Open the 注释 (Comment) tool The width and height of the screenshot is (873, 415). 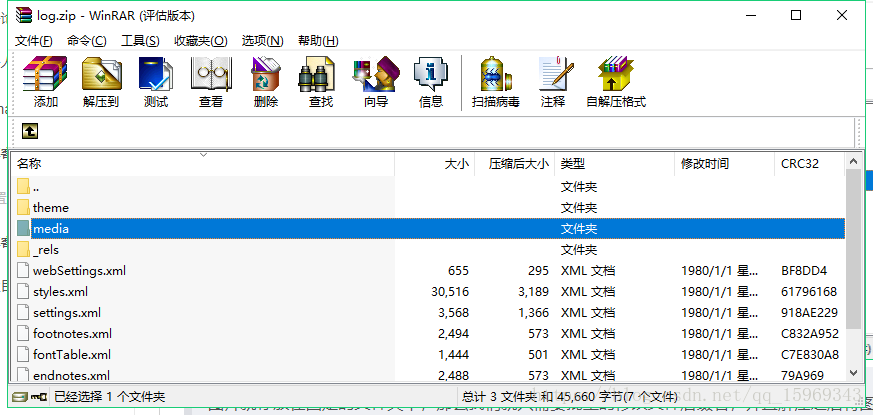click(x=553, y=82)
